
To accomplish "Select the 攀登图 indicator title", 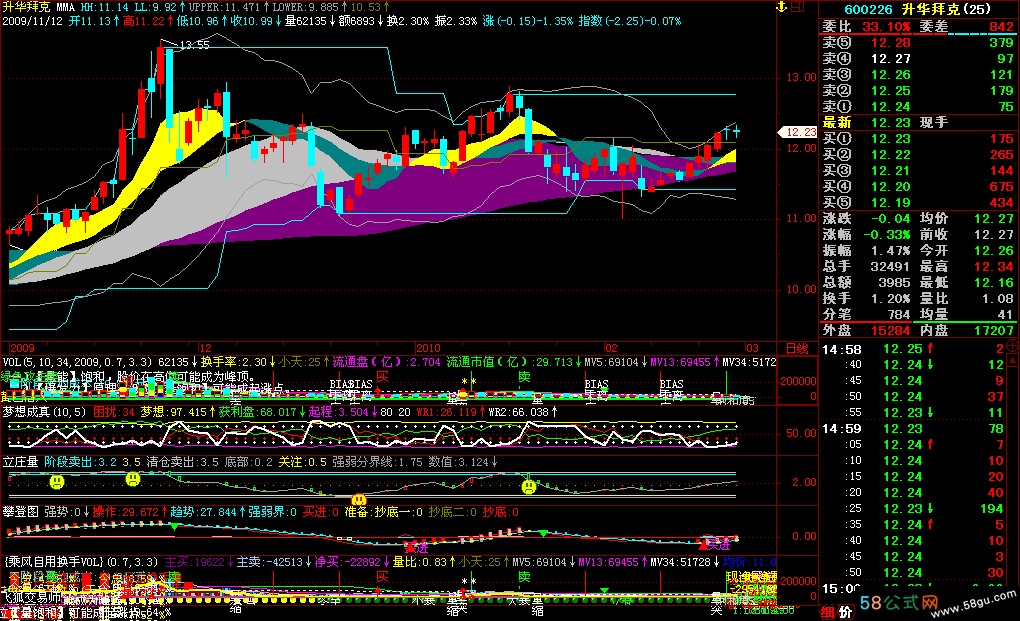I will click(x=21, y=512).
